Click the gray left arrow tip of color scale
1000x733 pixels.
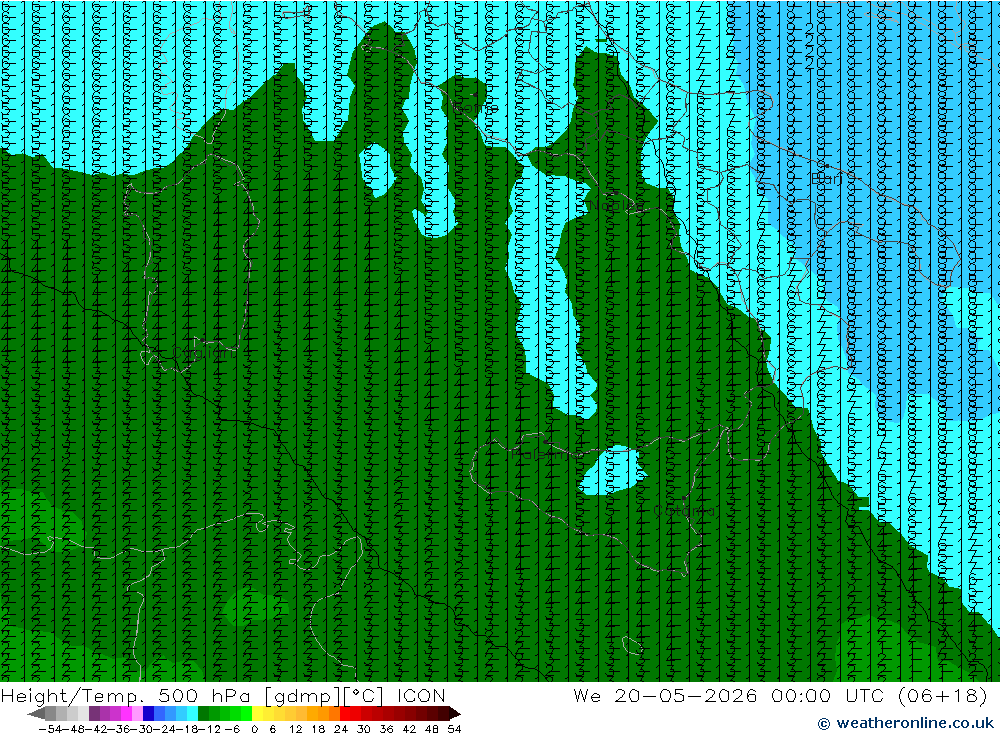36,714
